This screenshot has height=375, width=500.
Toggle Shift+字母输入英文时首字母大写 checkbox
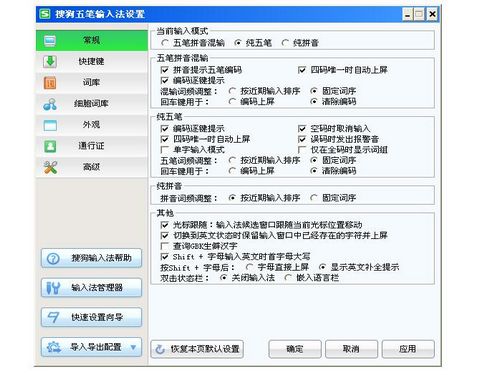click(x=164, y=257)
